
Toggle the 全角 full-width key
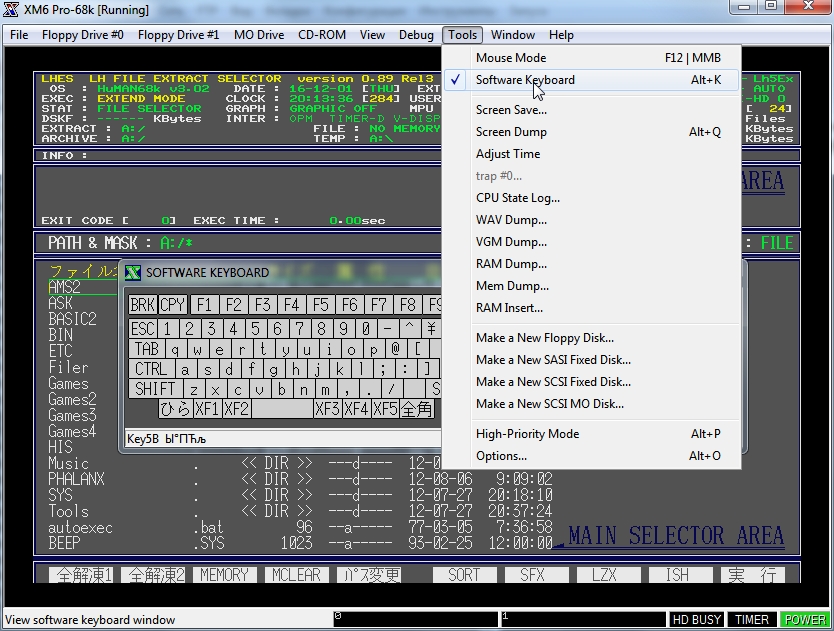(x=416, y=409)
